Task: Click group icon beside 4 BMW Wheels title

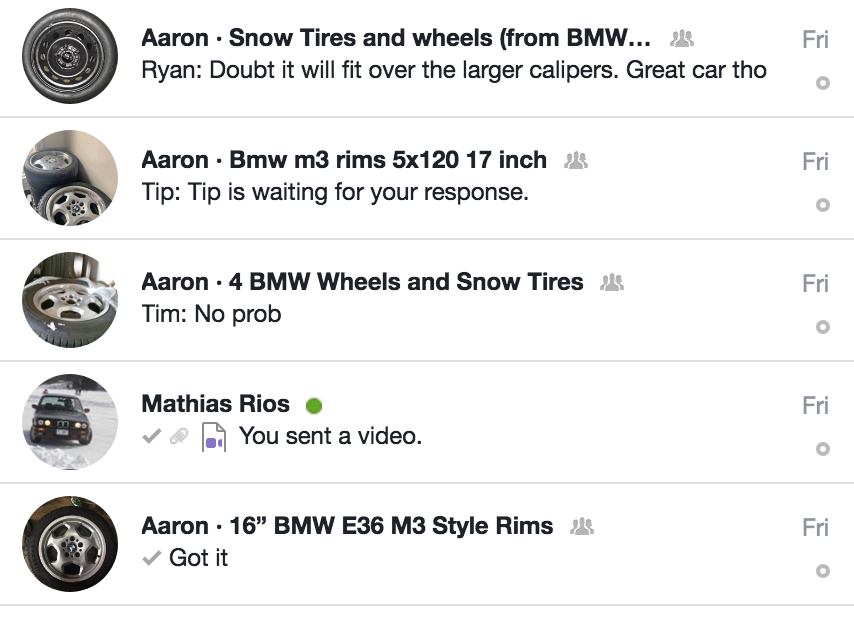Action: click(611, 283)
